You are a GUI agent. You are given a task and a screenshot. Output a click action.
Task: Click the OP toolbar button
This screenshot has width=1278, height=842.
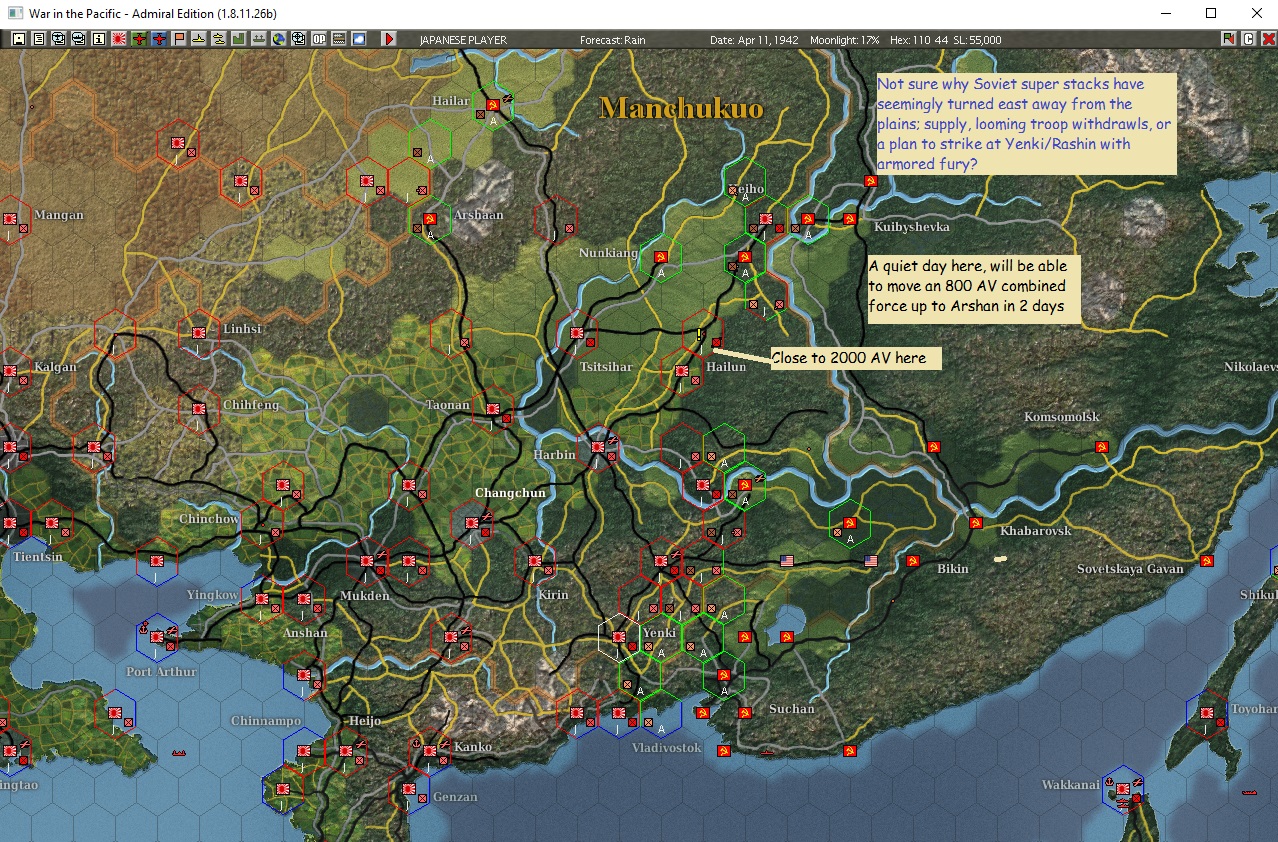pos(319,39)
